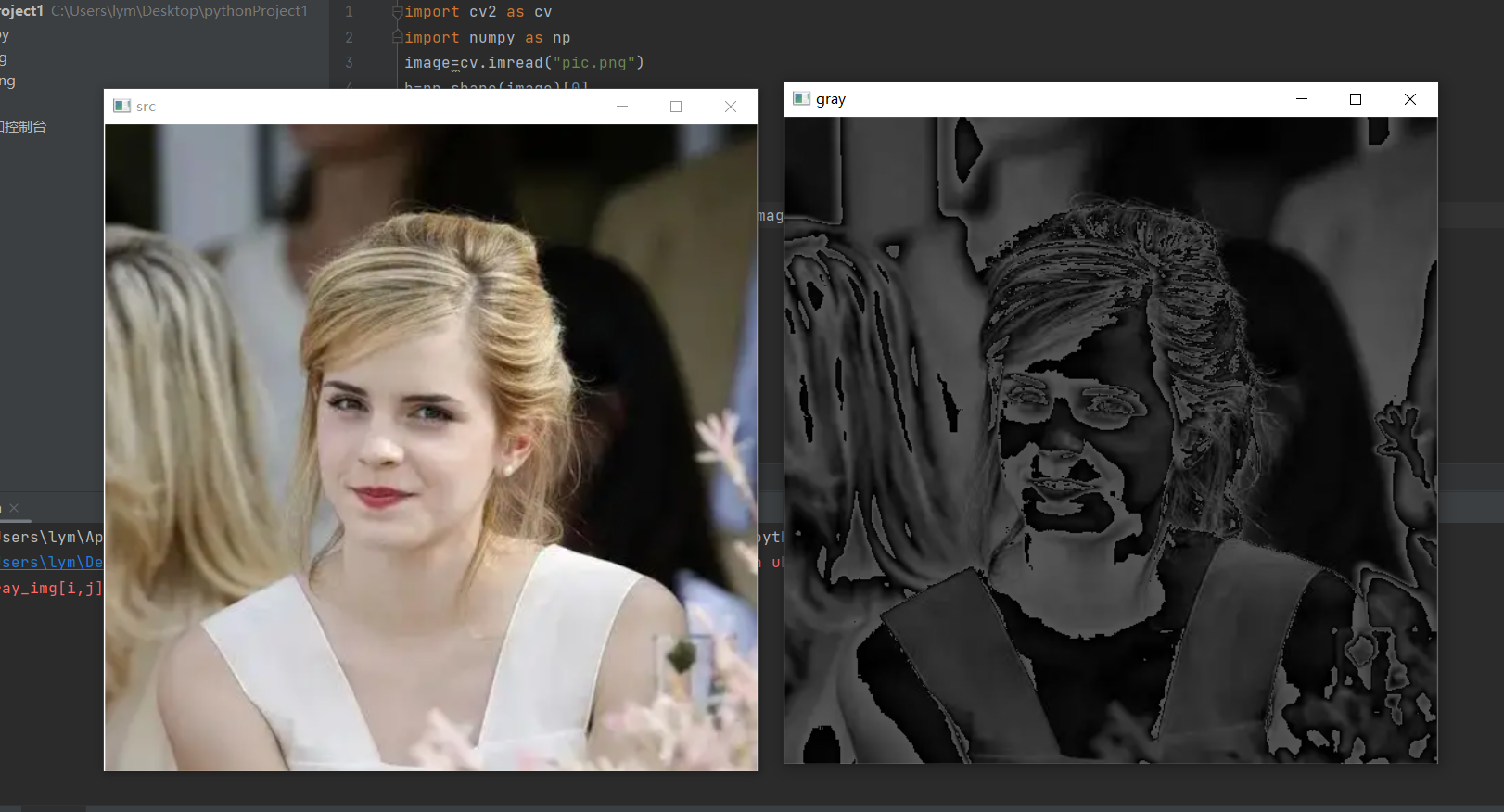Open the blue file path link in the console
This screenshot has height=812, width=1504.
pos(52,563)
